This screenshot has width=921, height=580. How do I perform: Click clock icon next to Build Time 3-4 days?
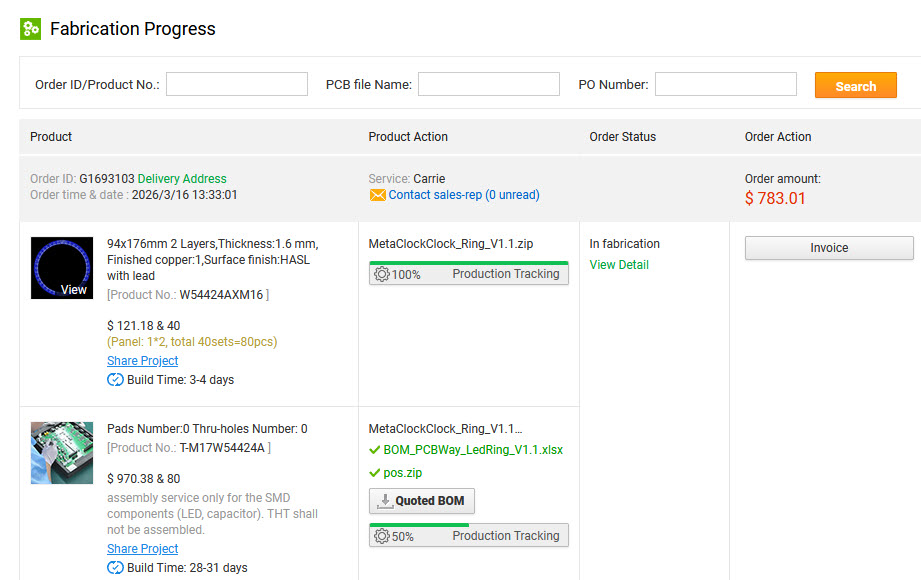point(115,380)
